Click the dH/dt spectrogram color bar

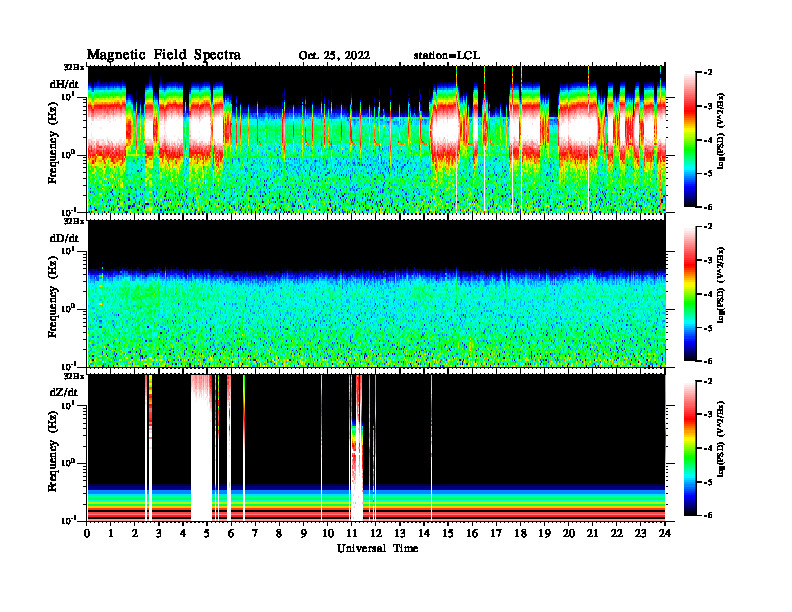[690, 140]
